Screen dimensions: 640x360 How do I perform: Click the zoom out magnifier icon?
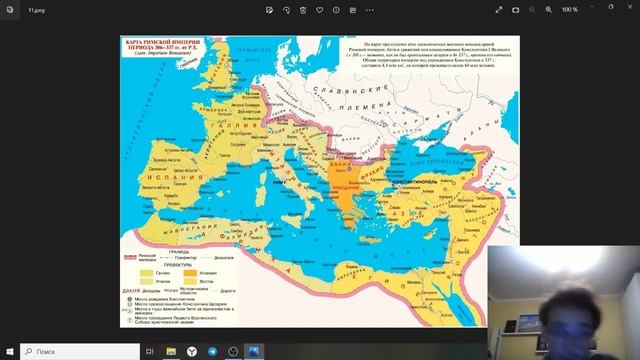pos(532,10)
